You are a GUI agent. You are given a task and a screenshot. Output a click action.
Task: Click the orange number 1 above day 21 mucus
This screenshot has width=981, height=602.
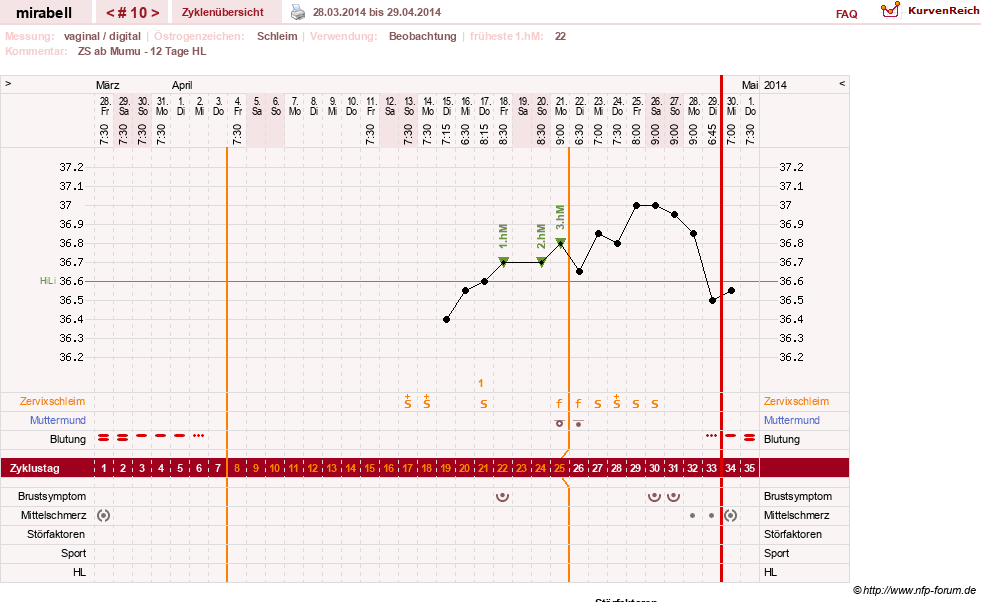coord(480,383)
